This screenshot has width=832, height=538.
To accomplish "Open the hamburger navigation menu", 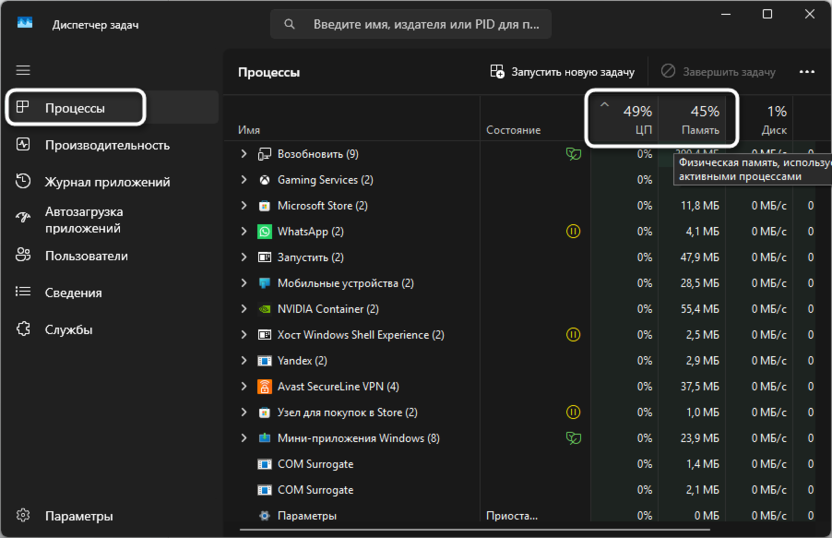I will pyautogui.click(x=23, y=71).
